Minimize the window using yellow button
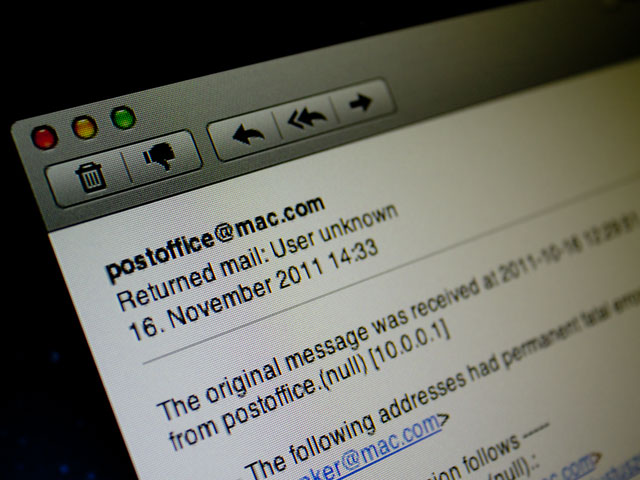Viewport: 640px width, 480px height. (x=85, y=127)
